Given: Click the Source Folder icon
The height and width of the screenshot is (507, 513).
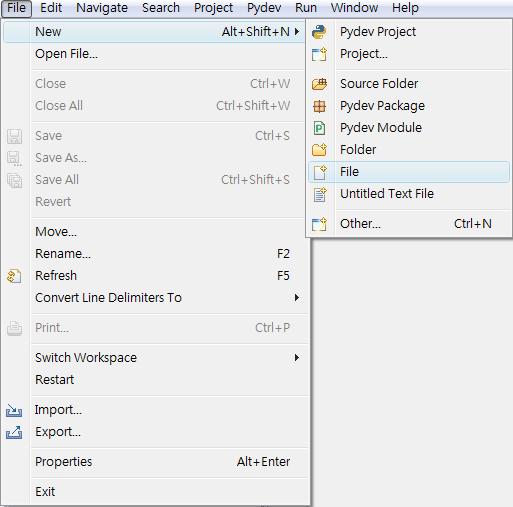Looking at the screenshot, I should pyautogui.click(x=319, y=84).
